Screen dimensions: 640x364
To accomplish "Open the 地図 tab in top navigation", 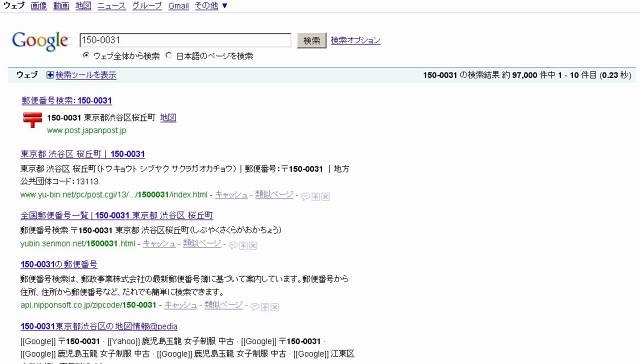I will 83,6.
